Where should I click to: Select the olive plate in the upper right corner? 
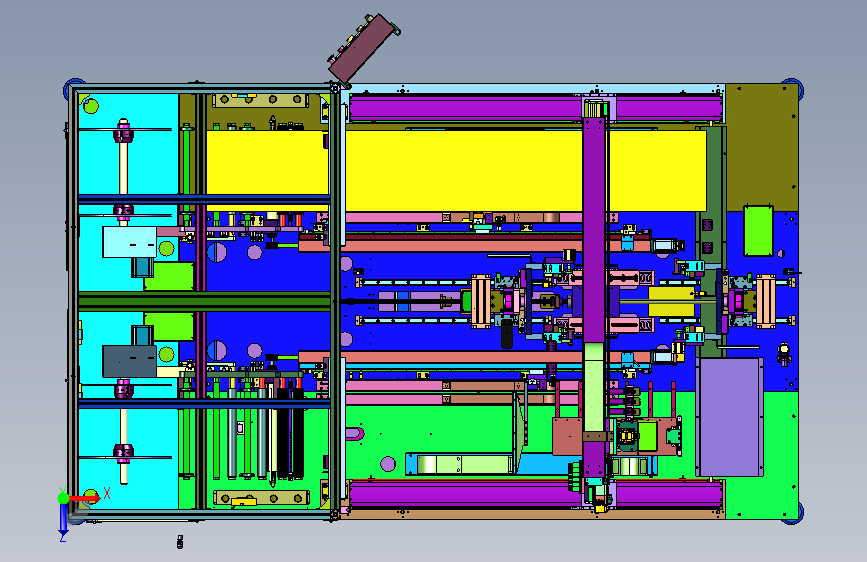click(x=761, y=147)
